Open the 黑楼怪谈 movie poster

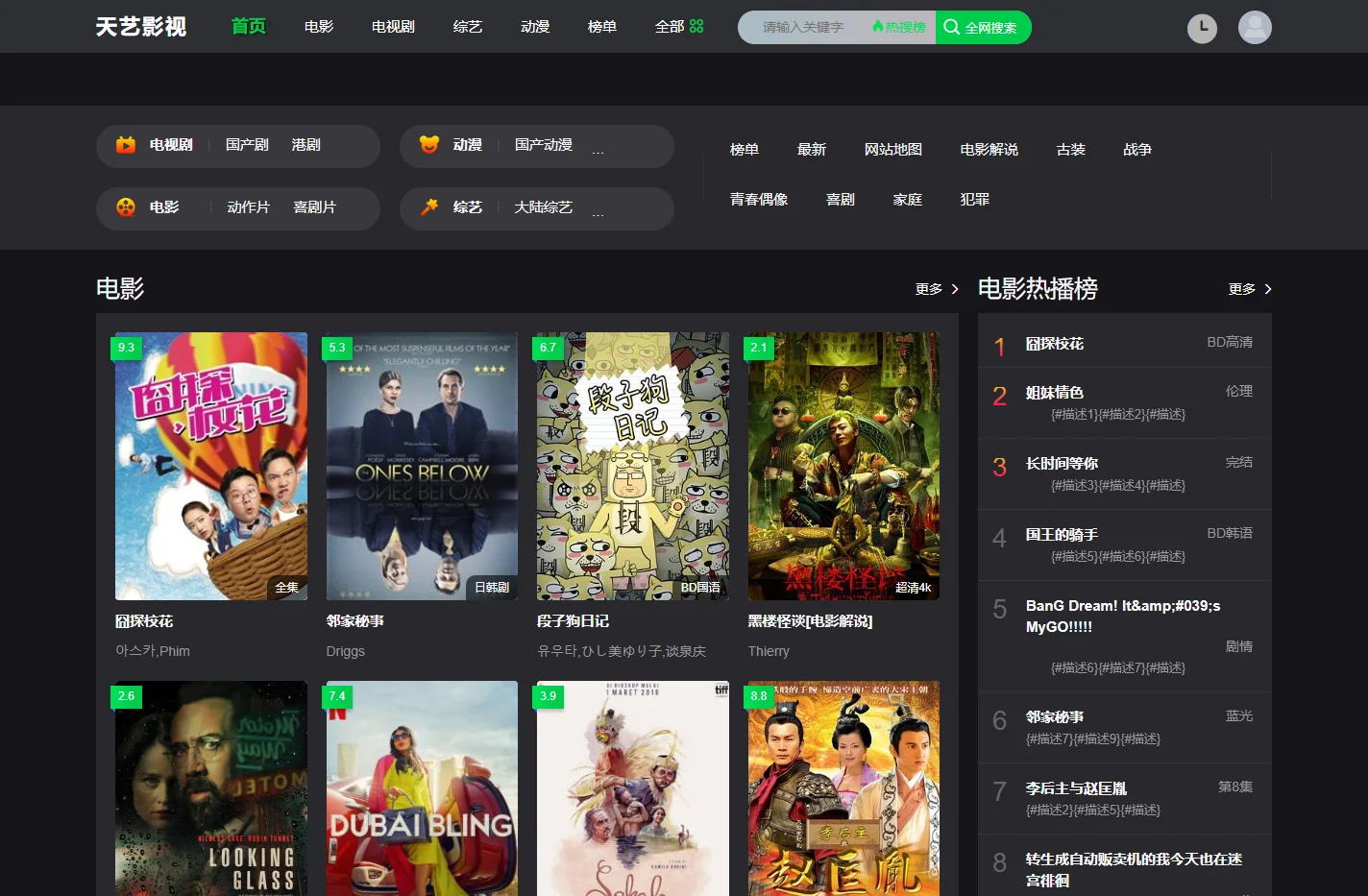[843, 467]
